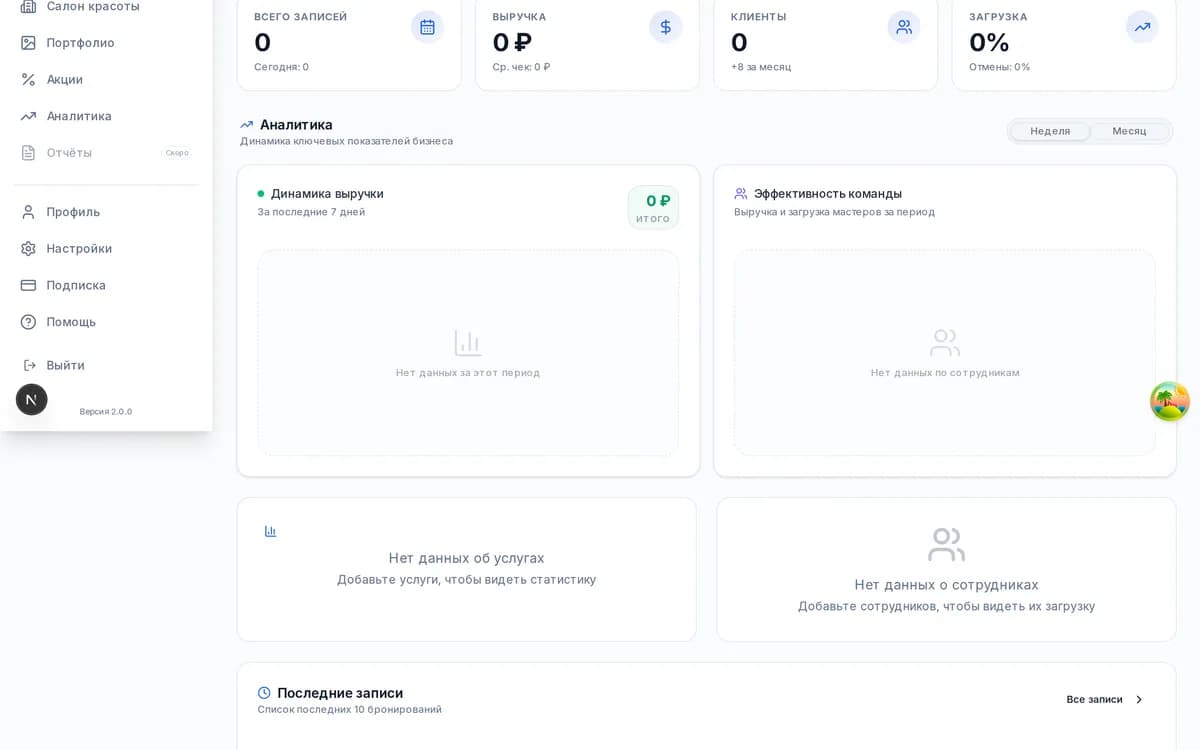Click the trend arrow icon on Загрузка card
Viewport: 1200px width, 750px height.
click(1142, 27)
